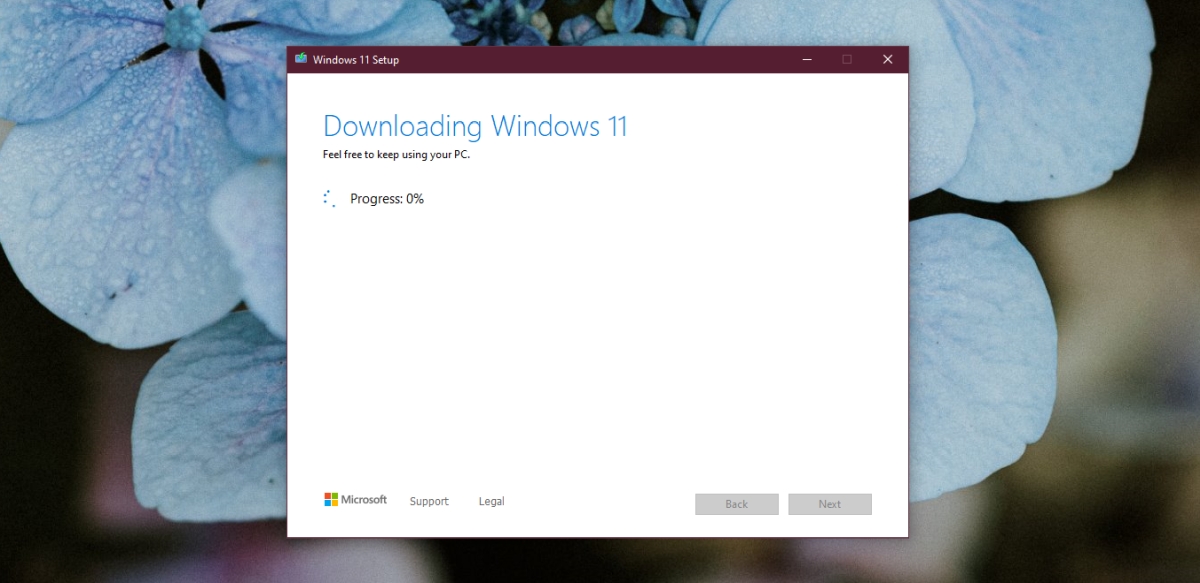Click the 'Downloading Windows 11' heading
This screenshot has width=1200, height=583.
[475, 127]
